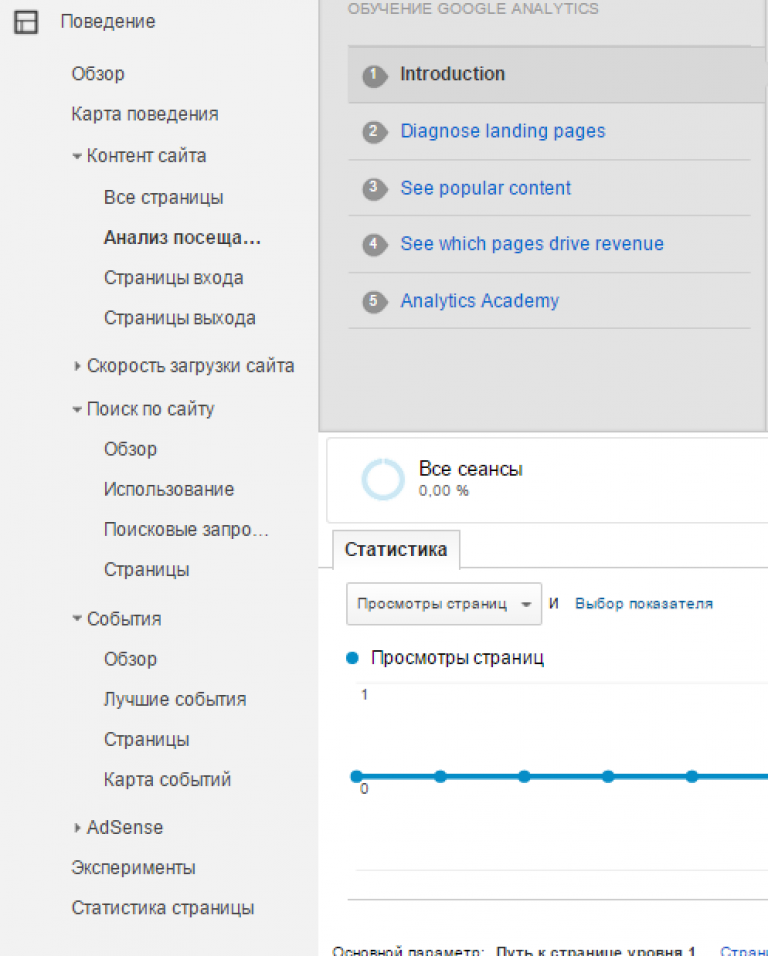768x956 pixels.
Task: Collapse the События section
Action: (77, 619)
